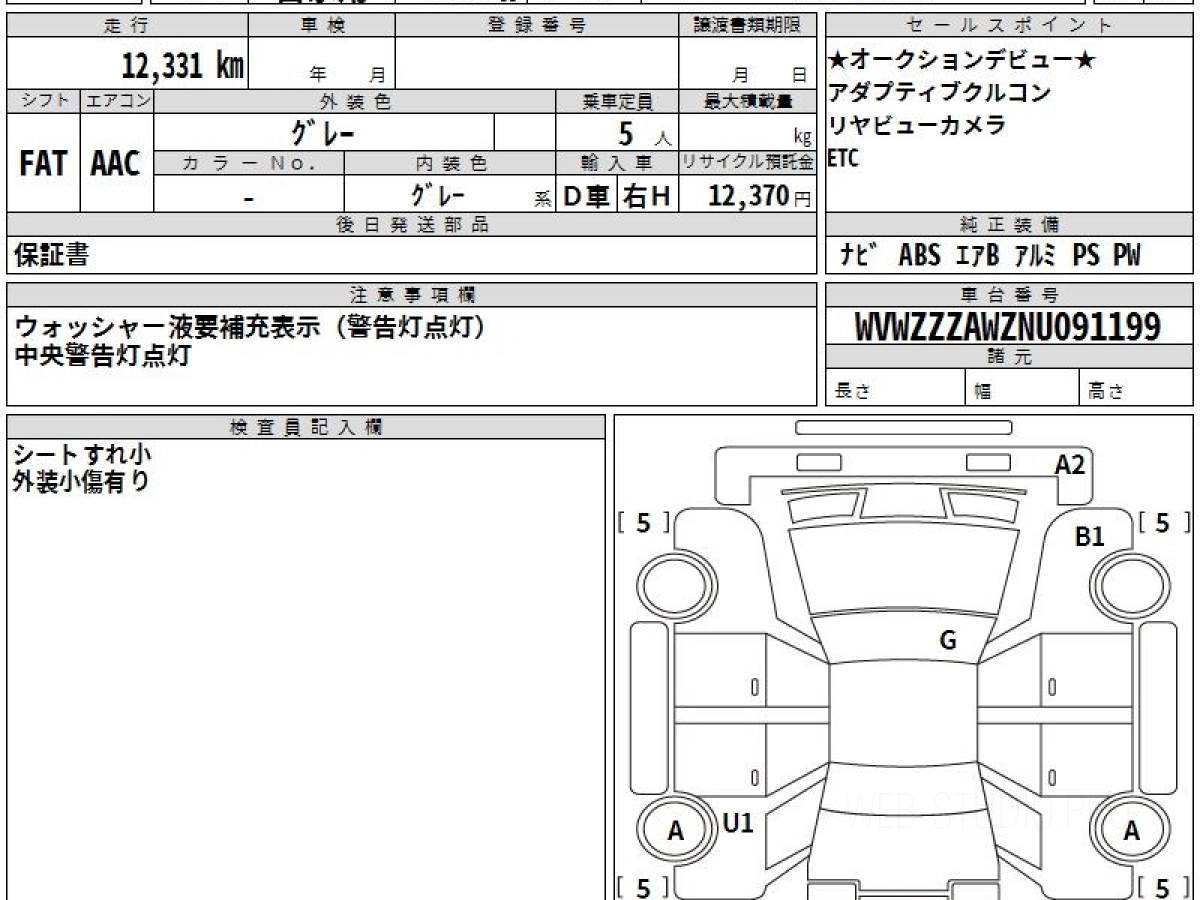
Task: Select the カラーNo. header cell
Action: 249,163
